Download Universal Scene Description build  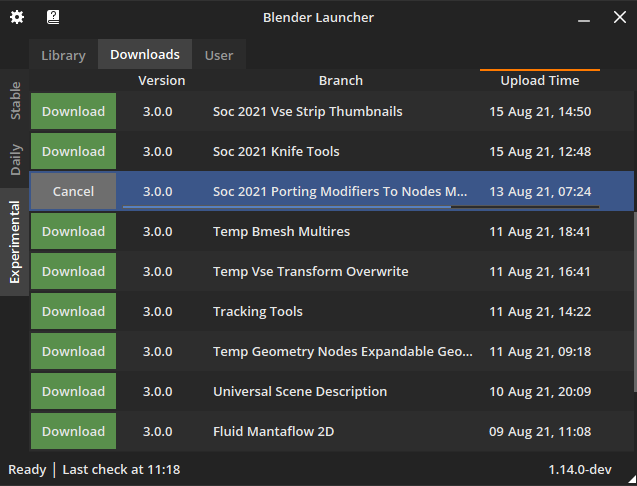click(74, 391)
